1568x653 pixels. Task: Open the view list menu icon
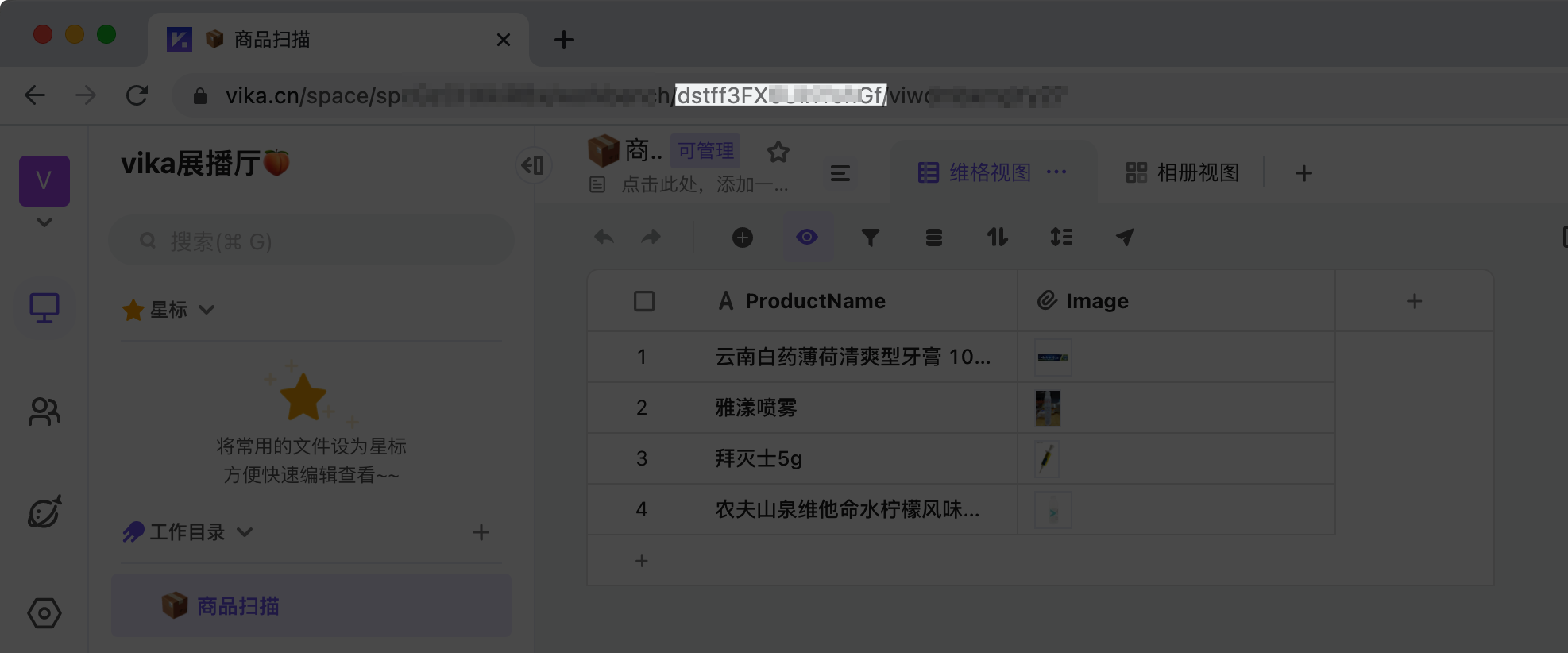[840, 173]
